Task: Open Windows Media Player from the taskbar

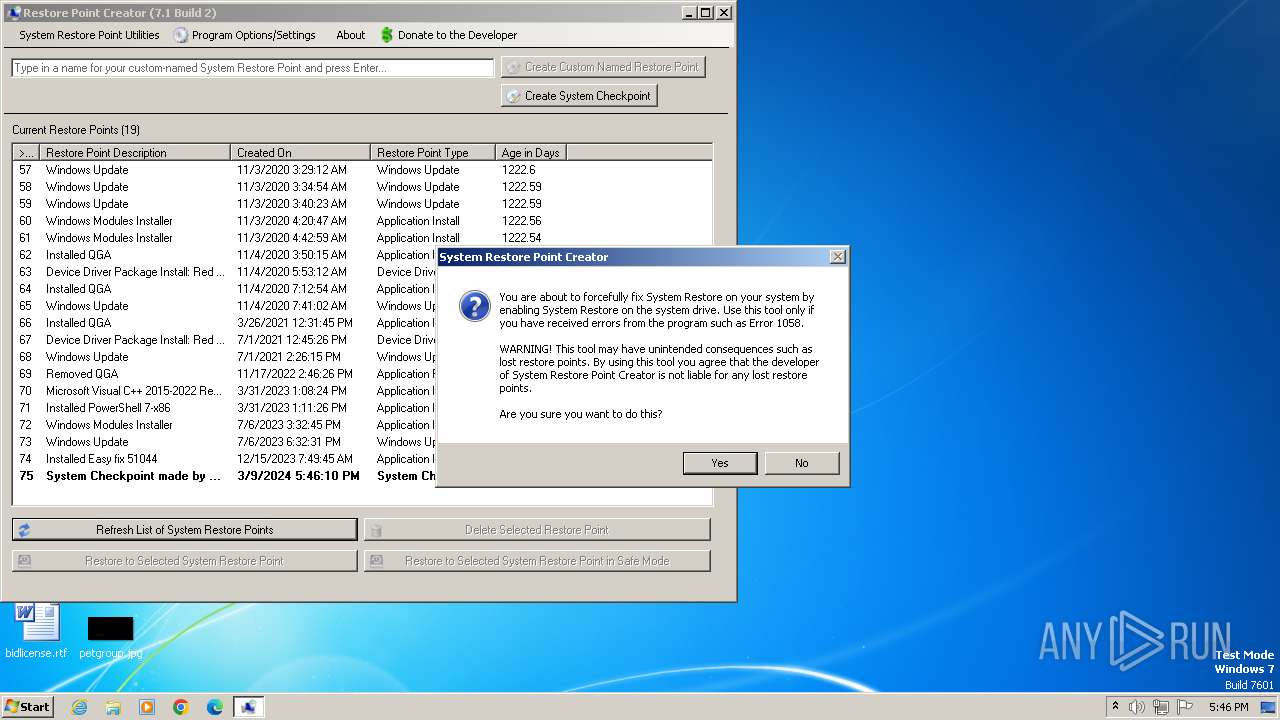Action: pyautogui.click(x=147, y=707)
